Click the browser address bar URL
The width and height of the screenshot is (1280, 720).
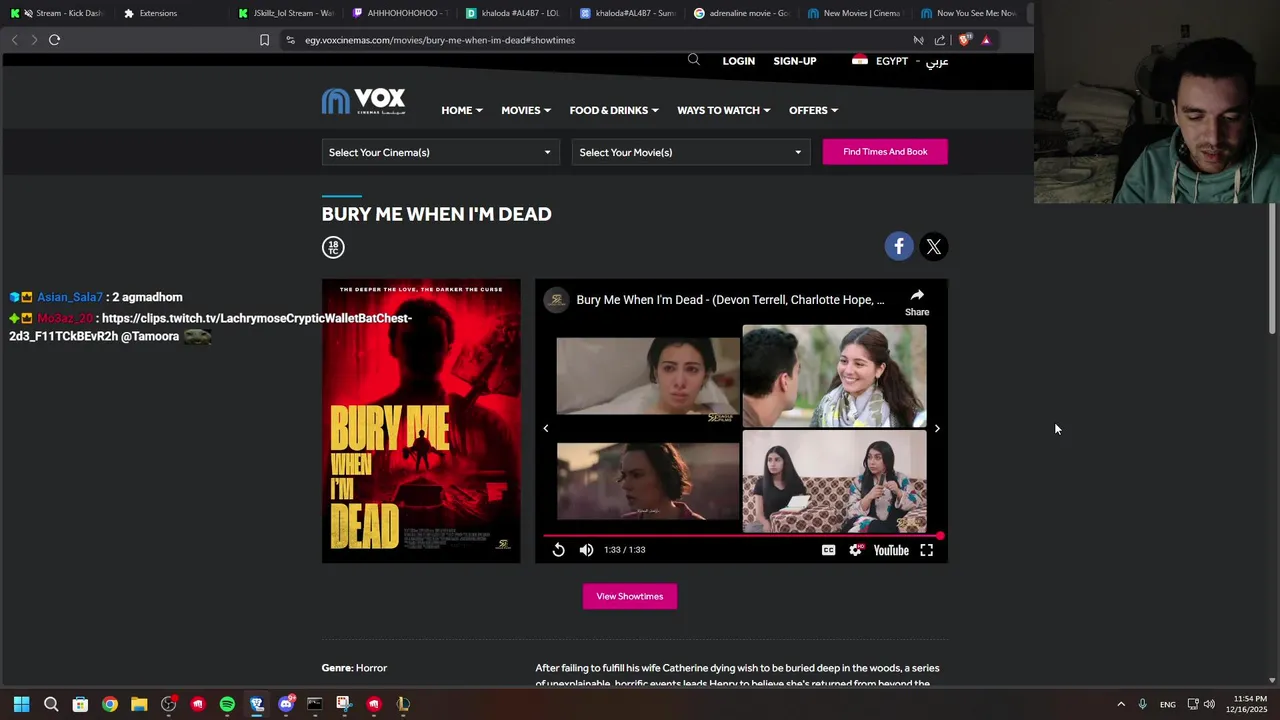click(440, 40)
